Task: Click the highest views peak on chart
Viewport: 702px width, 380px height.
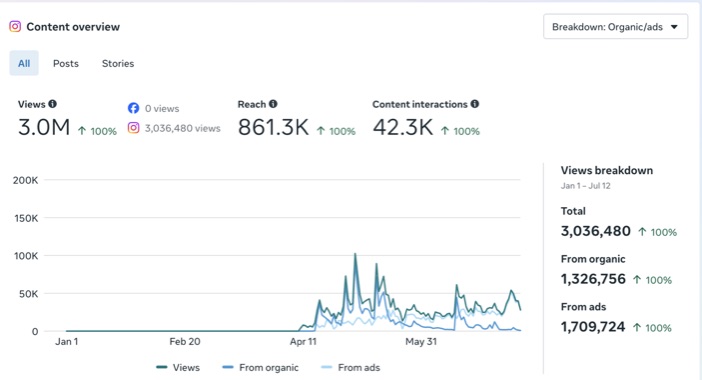Action: (355, 254)
